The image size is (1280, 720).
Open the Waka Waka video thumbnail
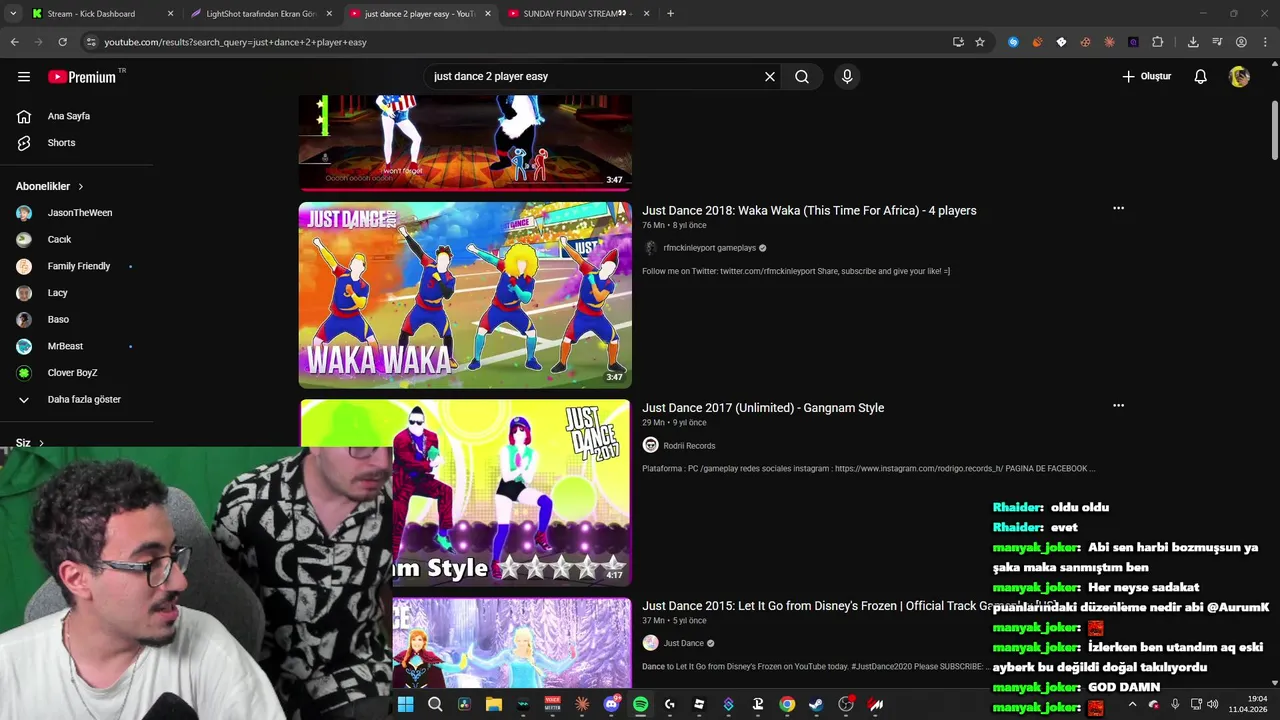[465, 295]
